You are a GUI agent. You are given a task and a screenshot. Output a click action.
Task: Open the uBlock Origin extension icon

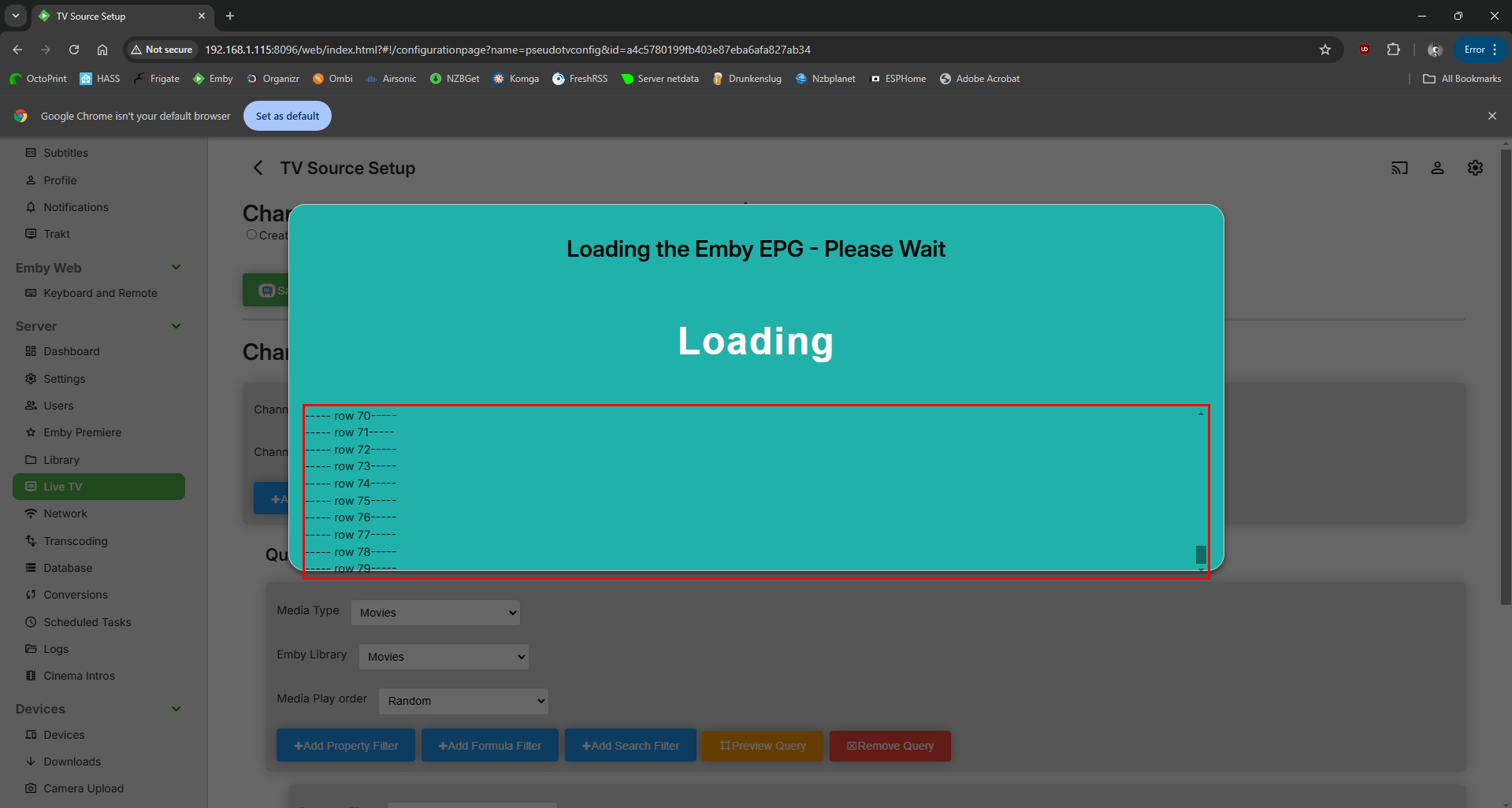tap(1365, 50)
